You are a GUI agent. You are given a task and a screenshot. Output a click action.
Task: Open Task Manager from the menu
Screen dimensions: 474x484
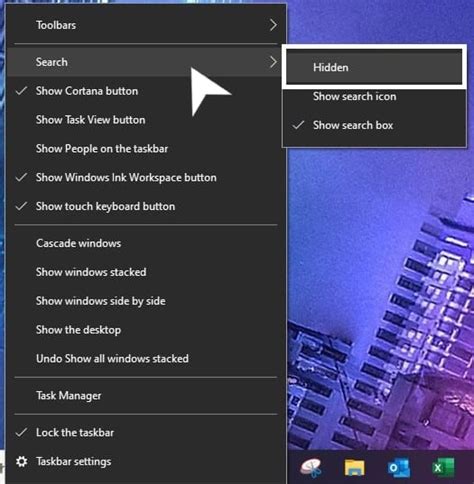[146, 396]
